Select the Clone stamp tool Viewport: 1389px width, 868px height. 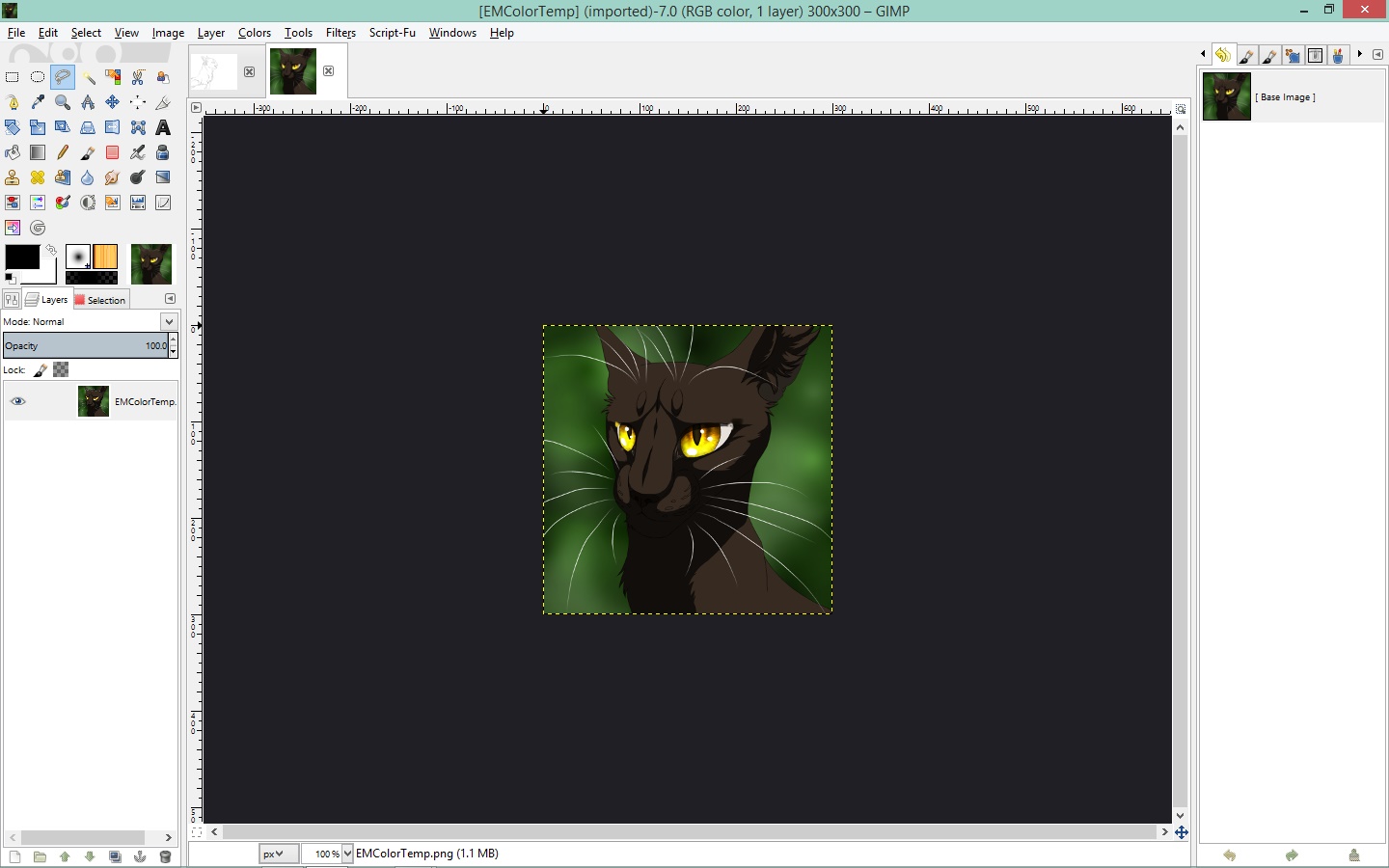click(x=13, y=177)
